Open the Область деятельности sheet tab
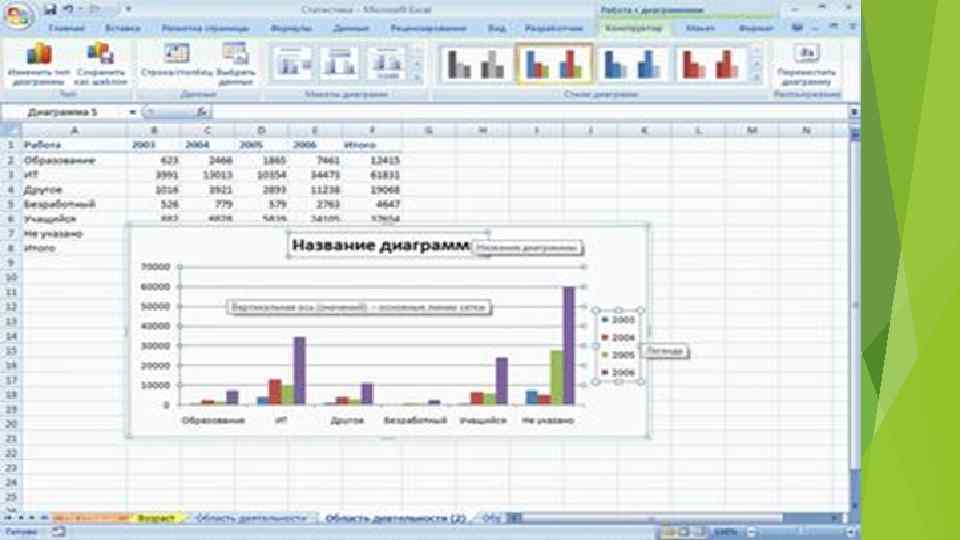 click(x=251, y=518)
